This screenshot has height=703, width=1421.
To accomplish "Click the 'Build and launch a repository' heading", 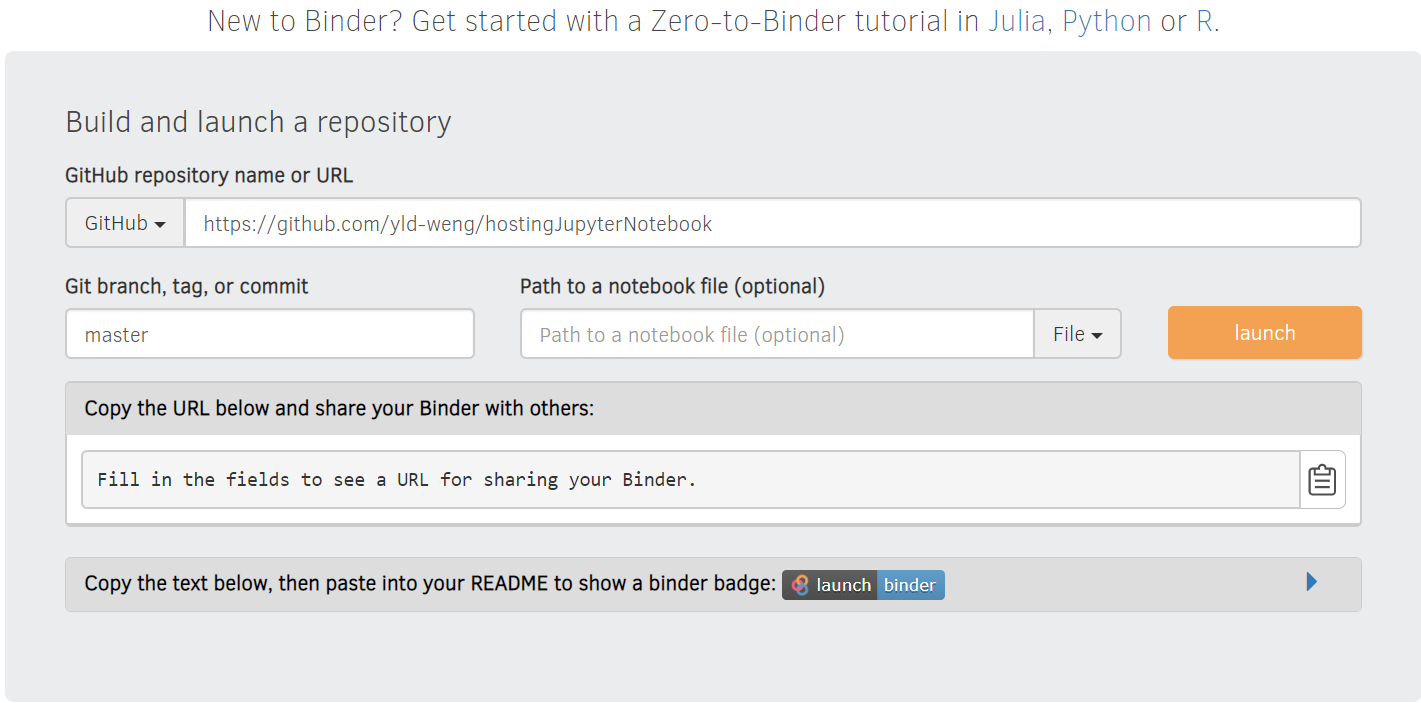I will point(258,122).
